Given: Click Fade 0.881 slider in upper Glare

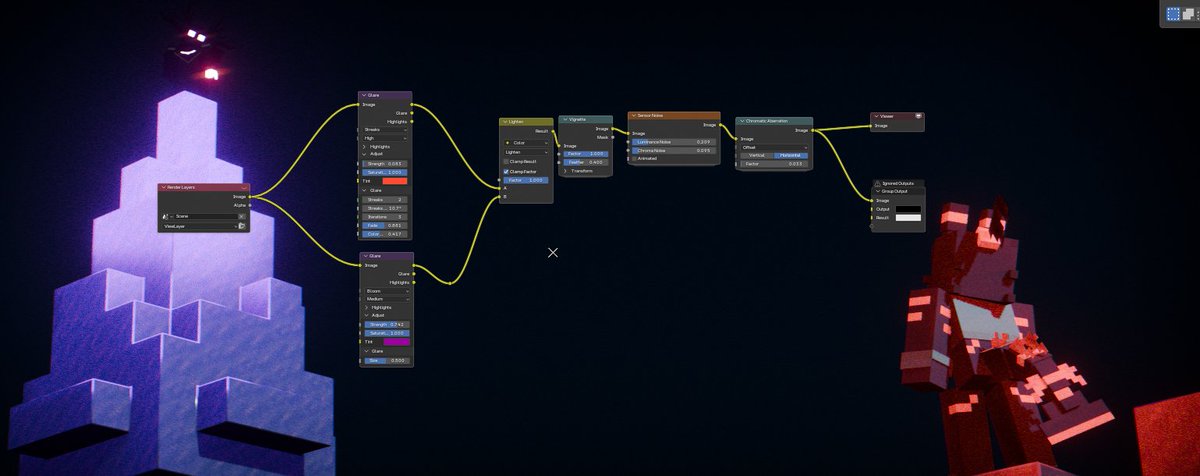Looking at the screenshot, I should (384, 225).
